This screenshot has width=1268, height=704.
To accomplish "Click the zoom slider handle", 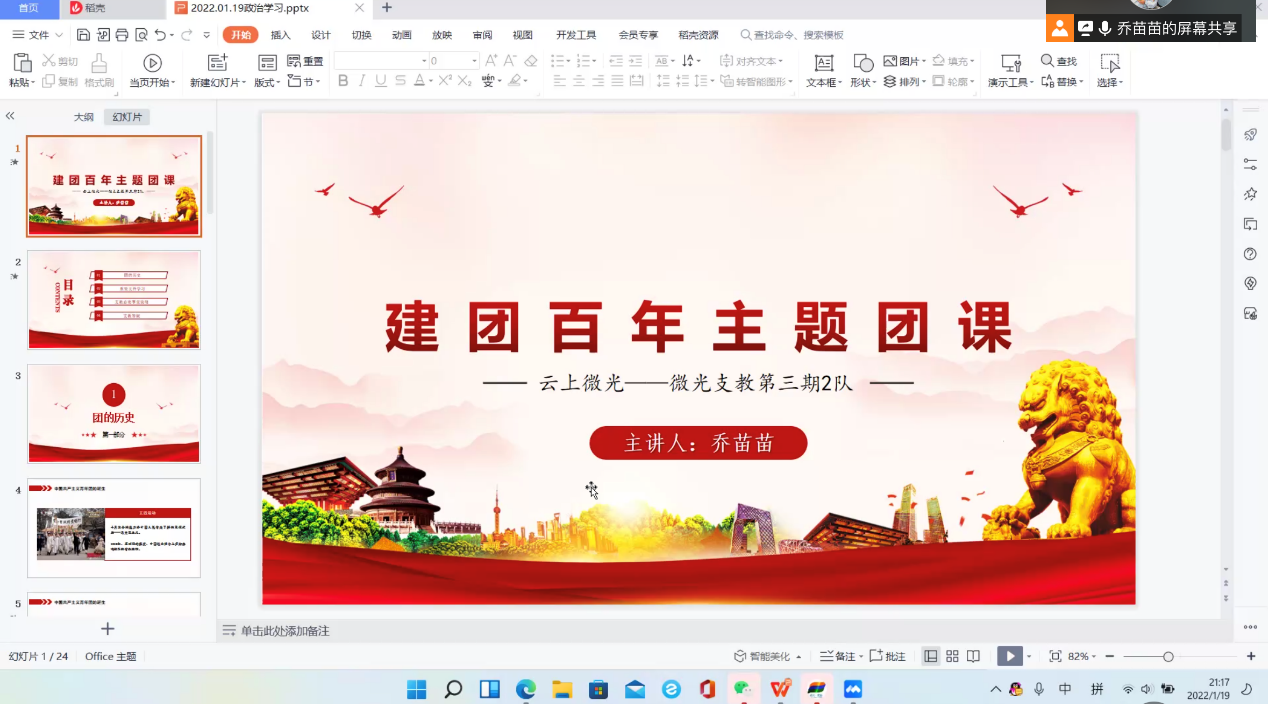I will point(1168,656).
